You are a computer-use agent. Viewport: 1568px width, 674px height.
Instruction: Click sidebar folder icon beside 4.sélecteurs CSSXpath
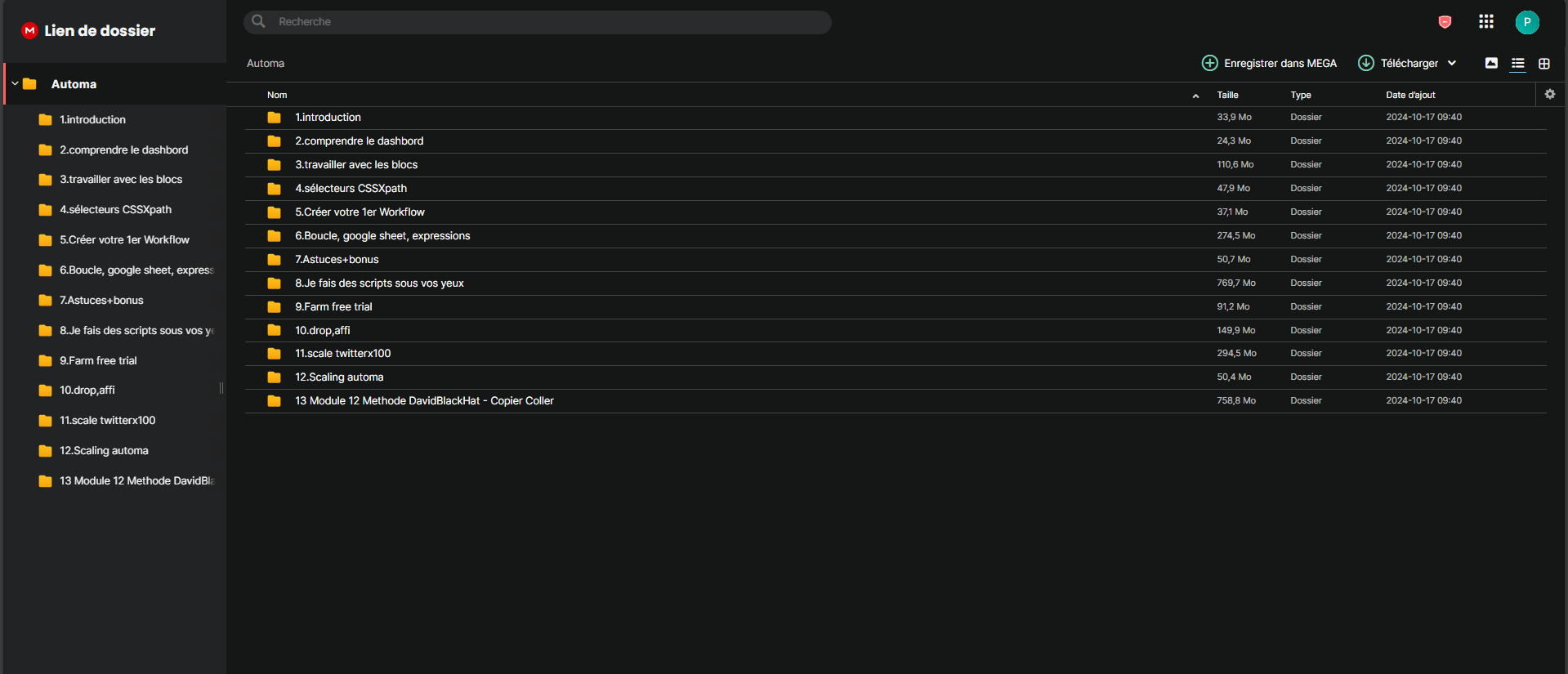(46, 210)
